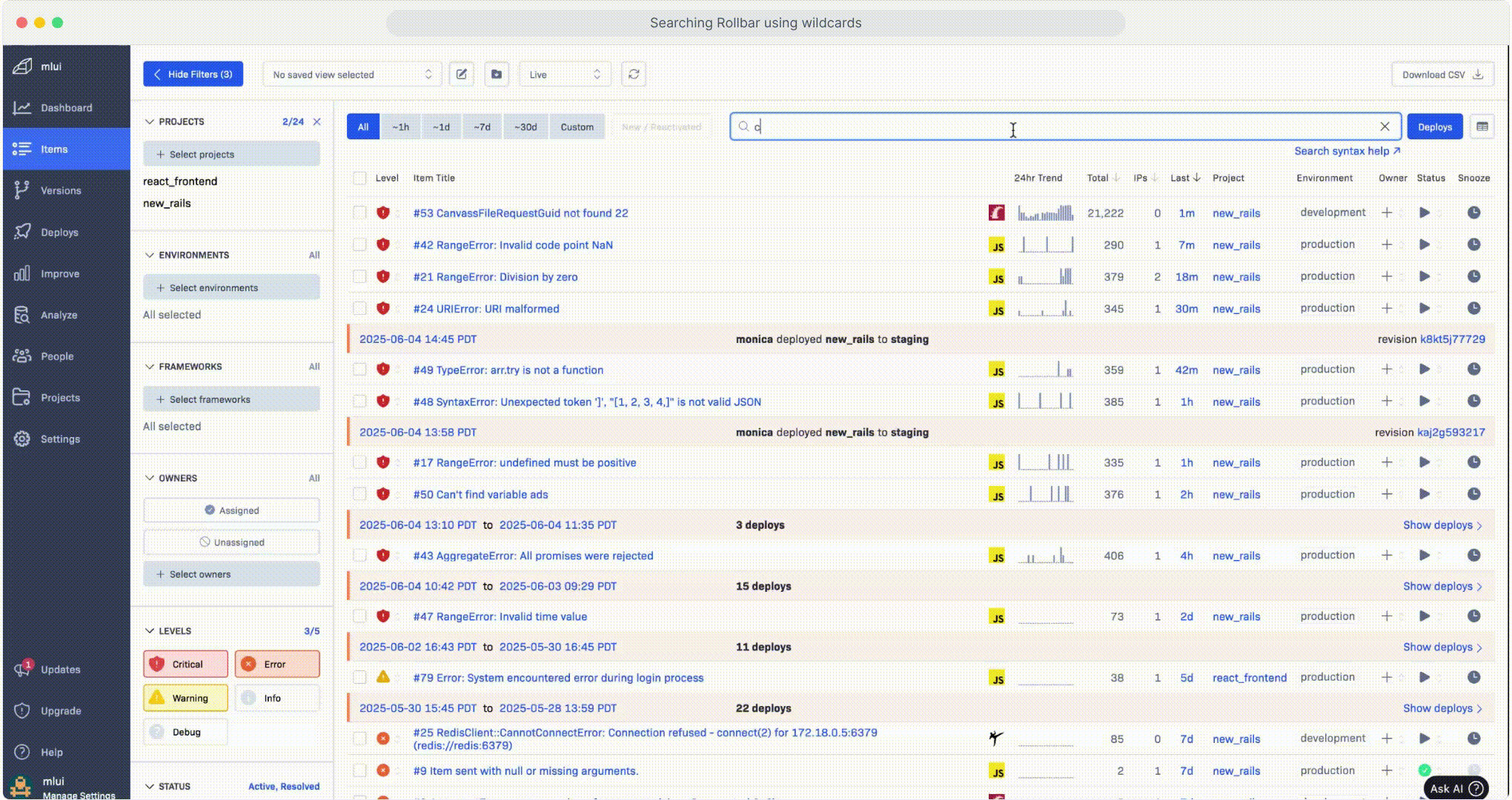The image size is (1512, 800).
Task: Open the saved view dropdown
Action: pyautogui.click(x=352, y=74)
